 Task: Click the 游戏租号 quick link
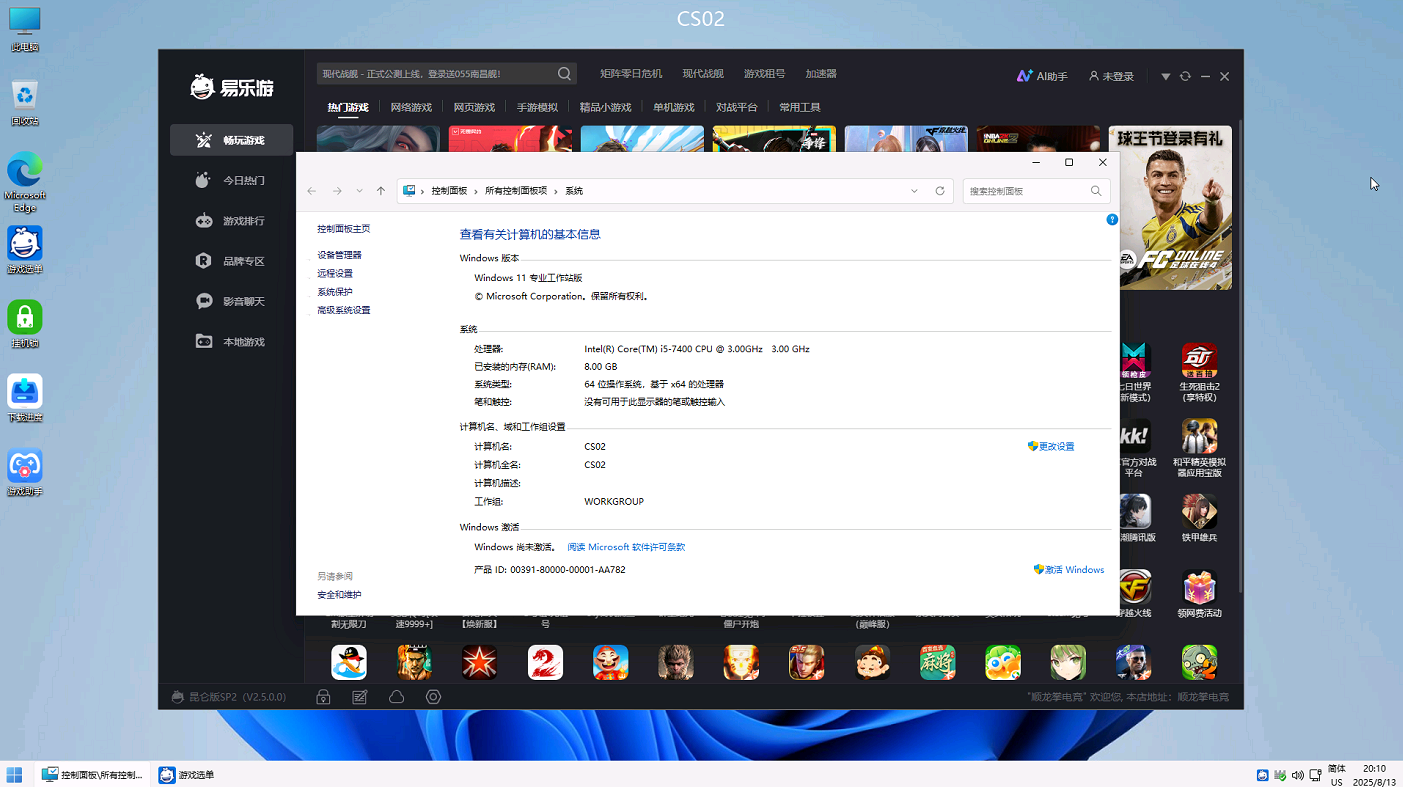coord(764,74)
